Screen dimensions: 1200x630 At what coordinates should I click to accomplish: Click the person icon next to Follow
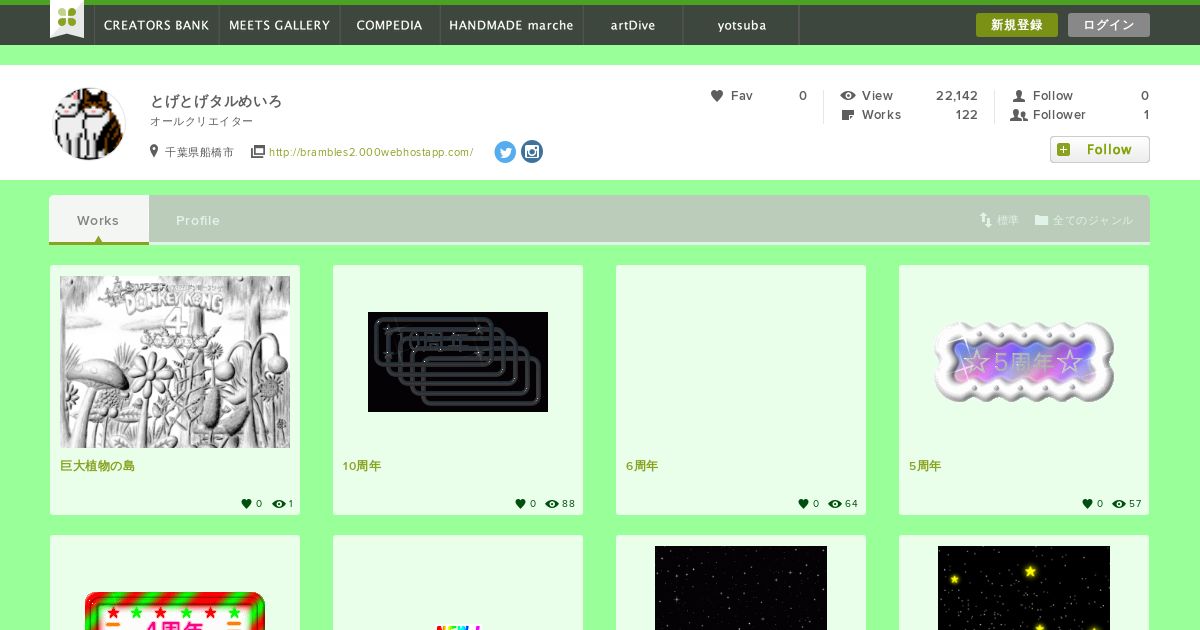coord(1019,96)
